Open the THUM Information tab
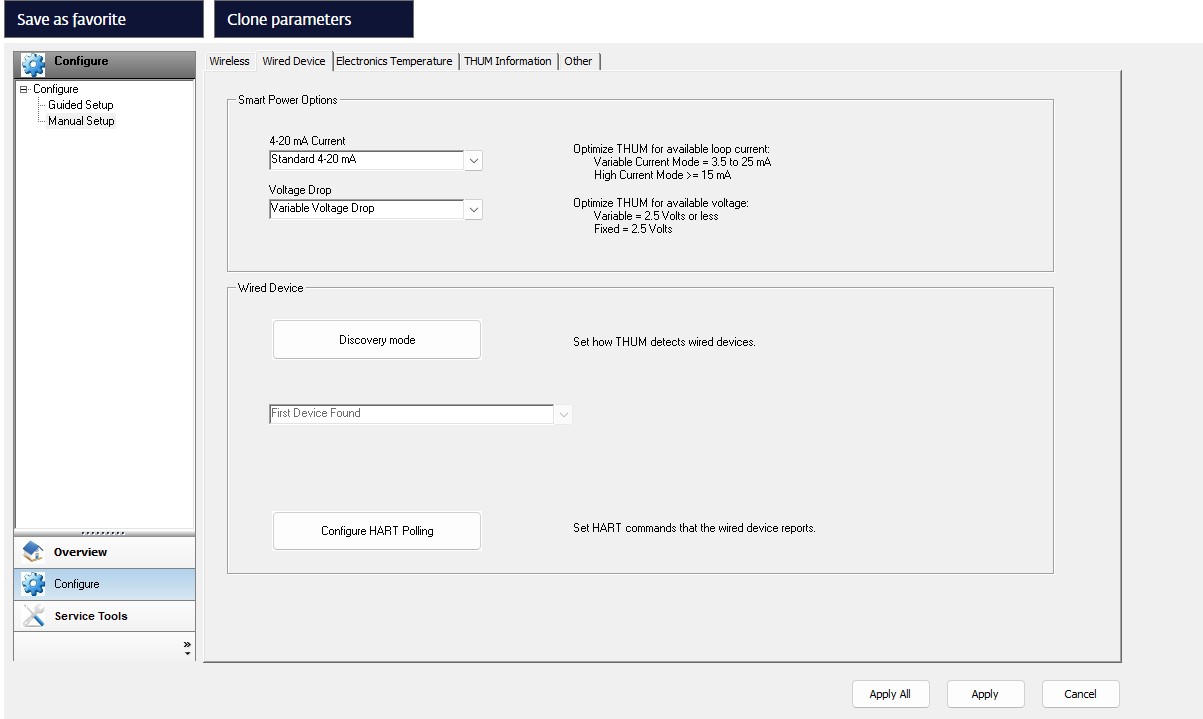This screenshot has width=1203, height=719. click(508, 61)
